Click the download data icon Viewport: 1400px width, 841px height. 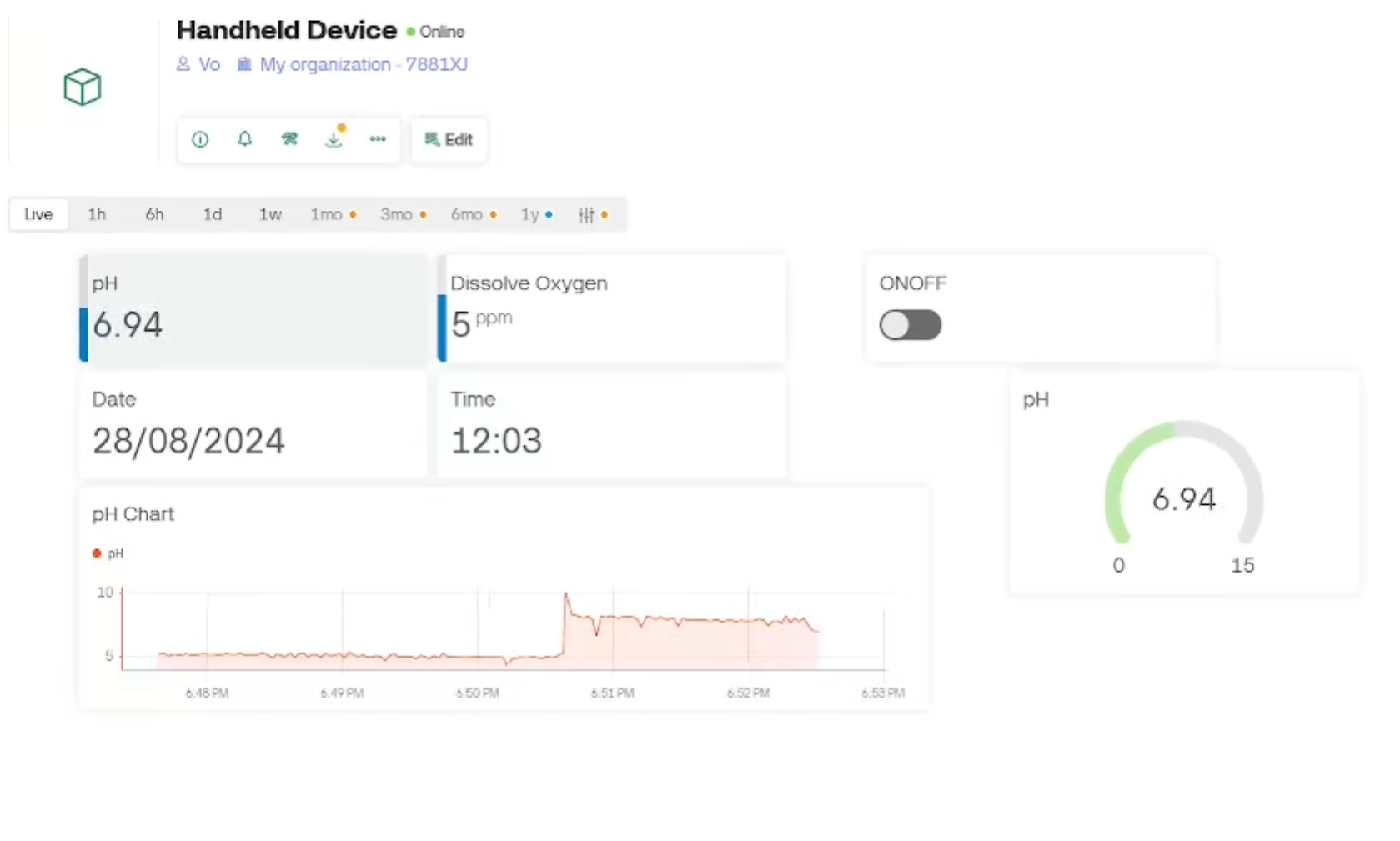coord(334,138)
